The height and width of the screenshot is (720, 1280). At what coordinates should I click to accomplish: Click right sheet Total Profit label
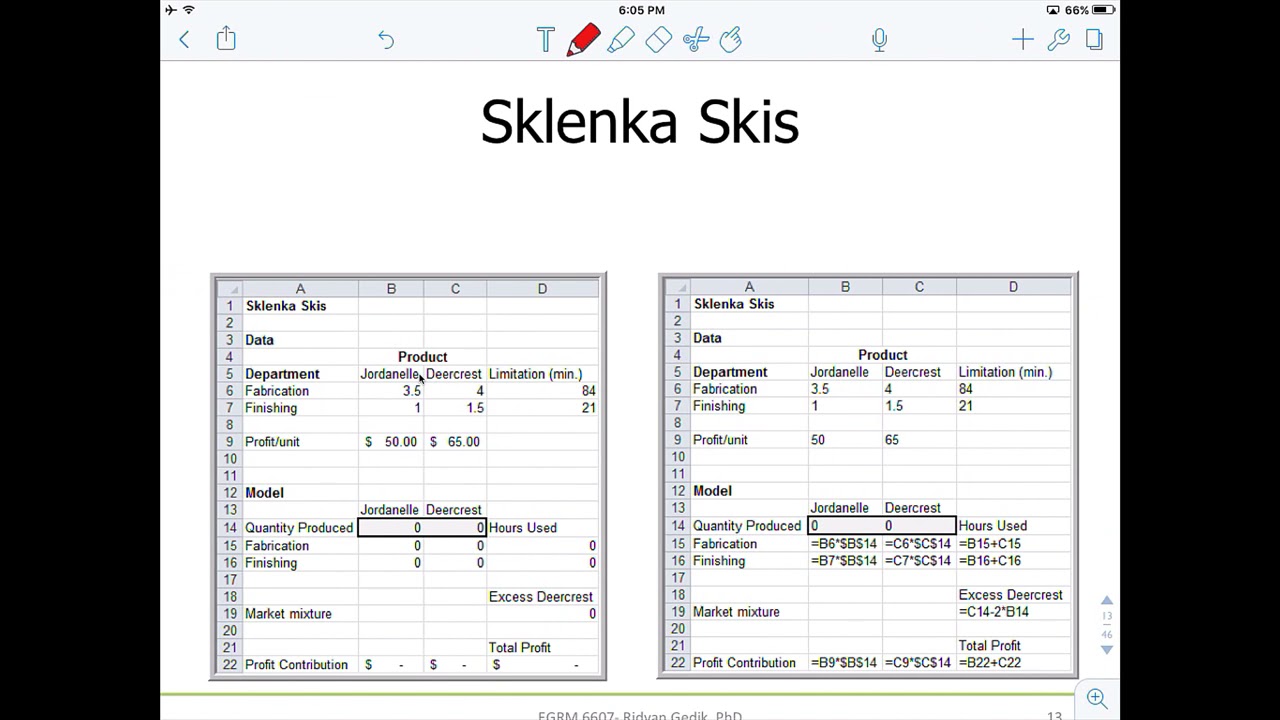(990, 646)
